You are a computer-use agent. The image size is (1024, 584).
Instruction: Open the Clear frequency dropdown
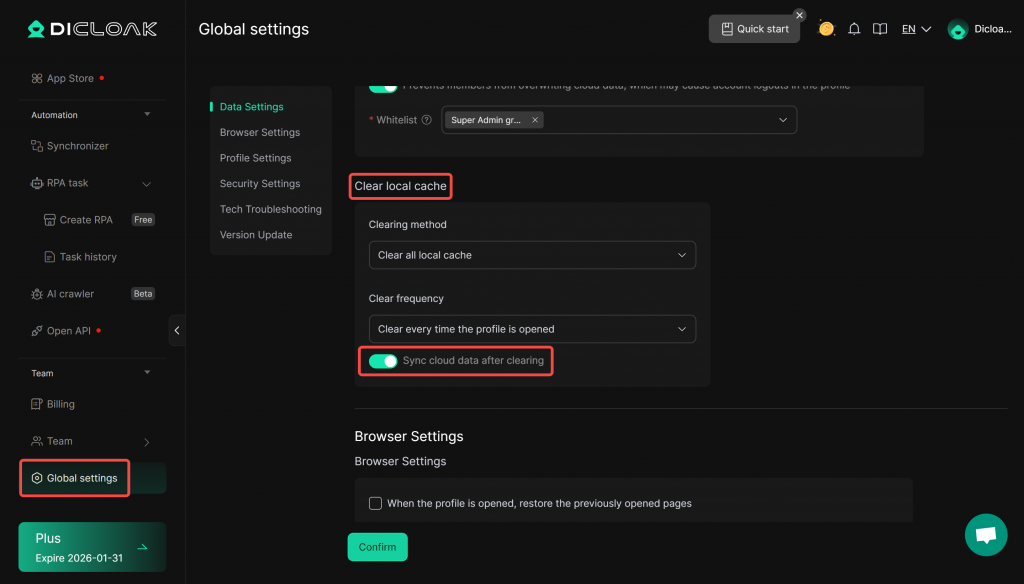coord(531,329)
